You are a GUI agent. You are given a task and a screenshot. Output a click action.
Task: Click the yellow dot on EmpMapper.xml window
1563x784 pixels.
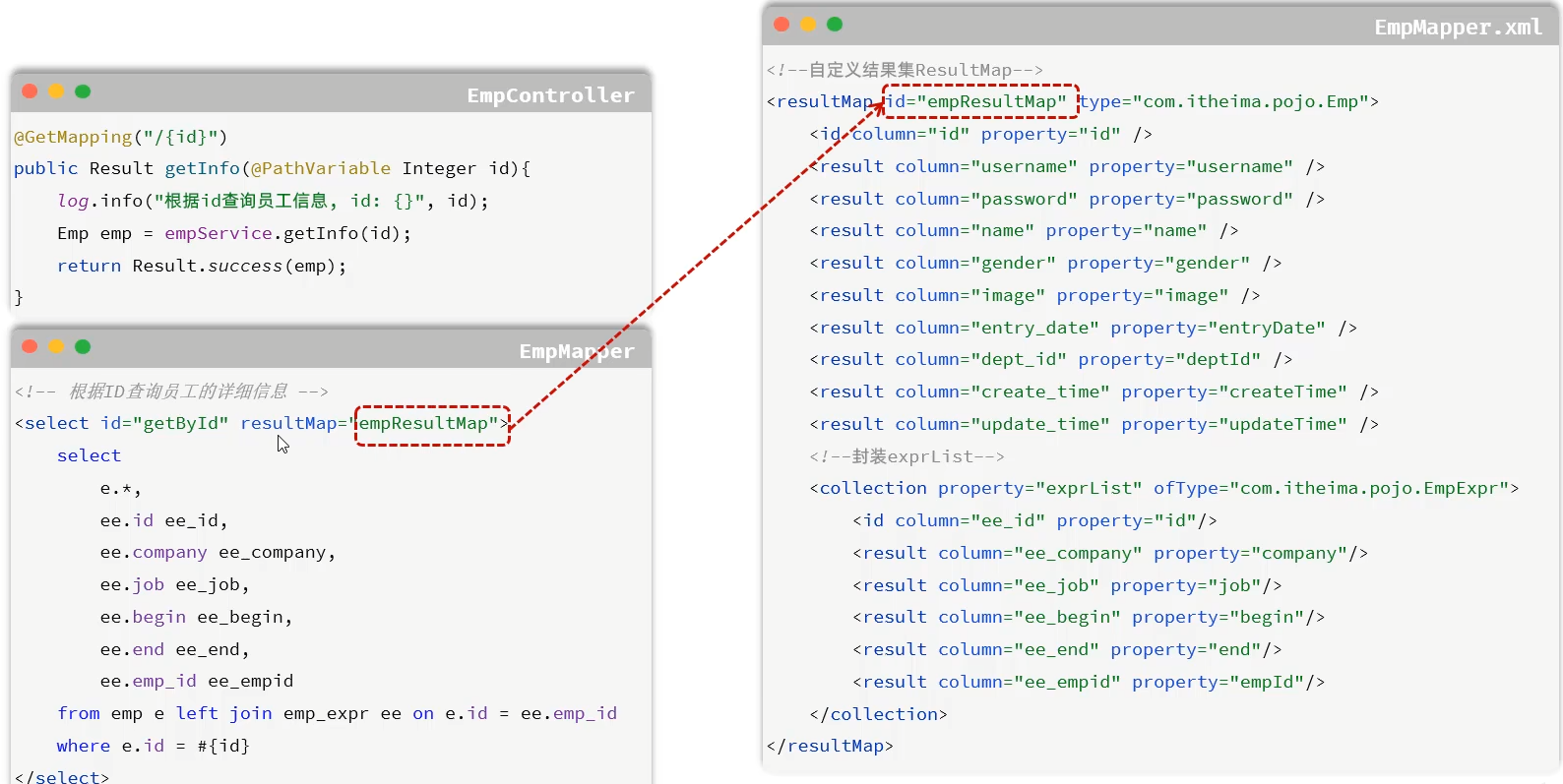click(x=808, y=25)
